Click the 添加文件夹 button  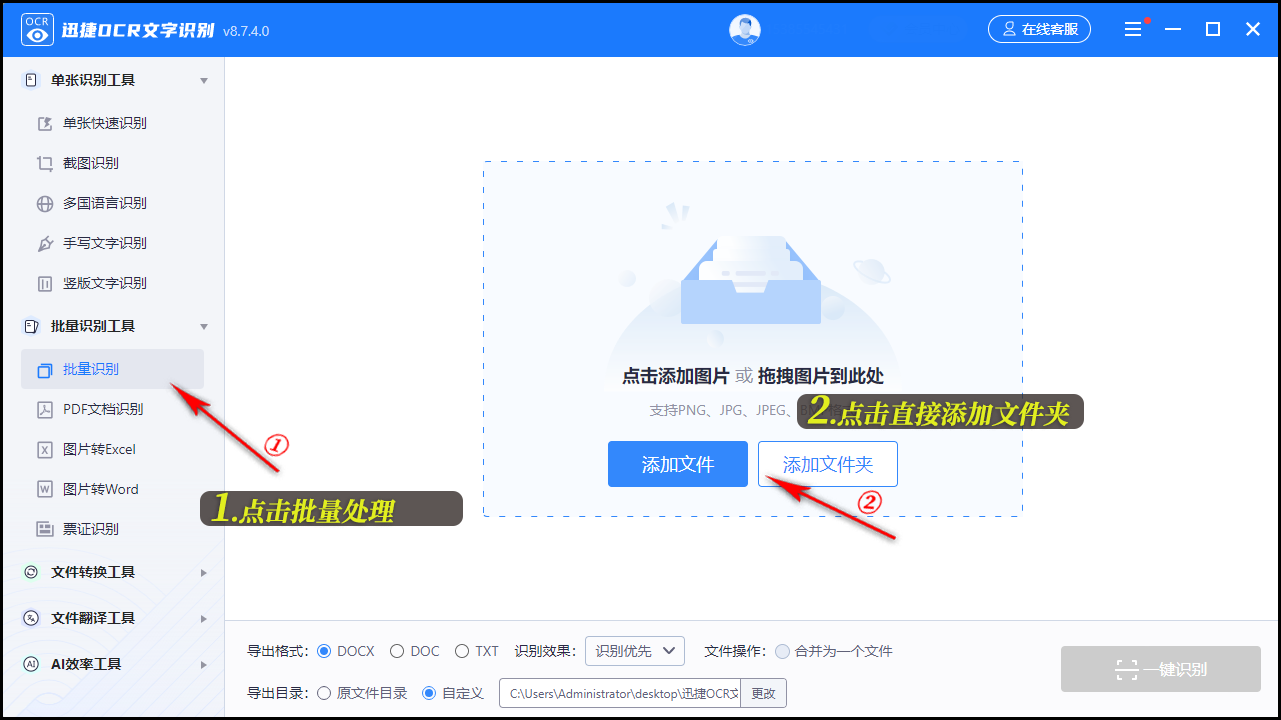[828, 464]
